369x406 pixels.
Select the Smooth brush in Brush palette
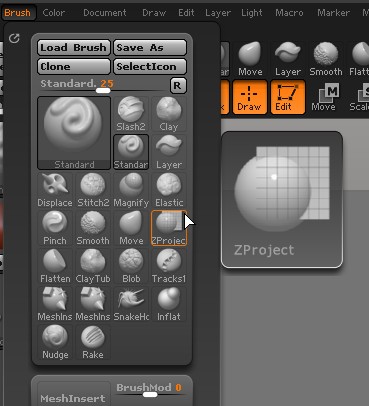[x=93, y=228]
